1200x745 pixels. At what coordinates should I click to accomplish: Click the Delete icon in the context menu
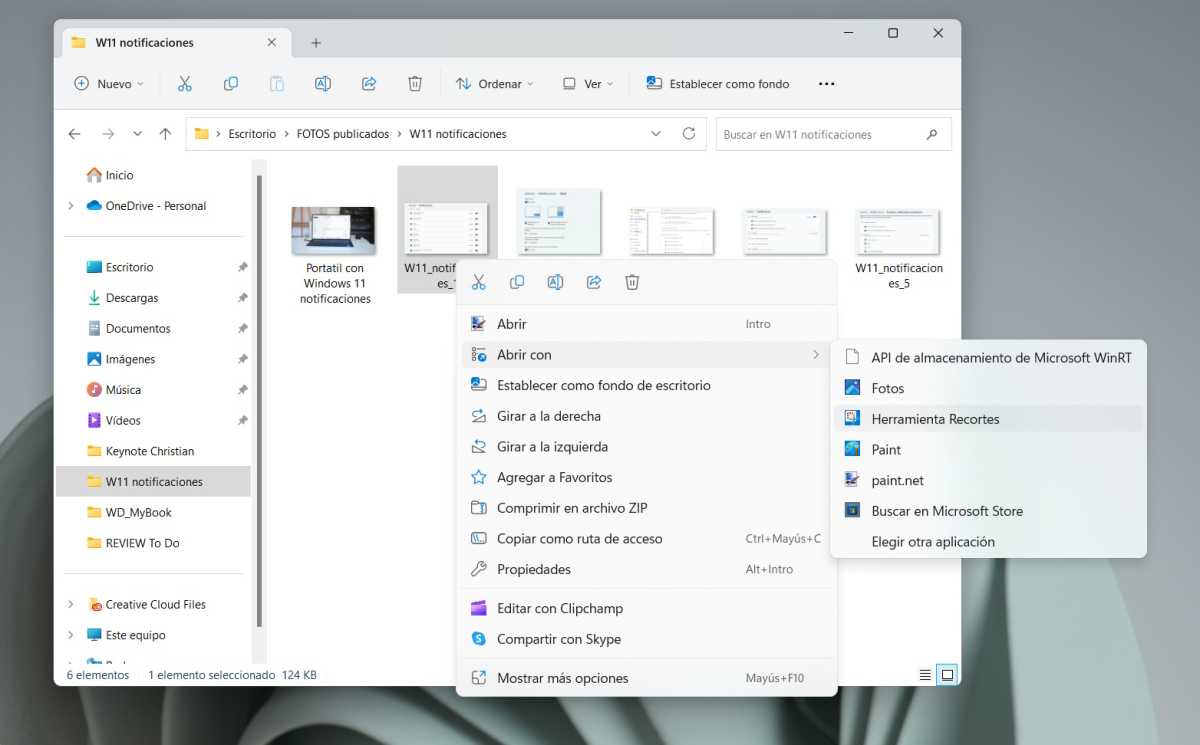point(632,283)
